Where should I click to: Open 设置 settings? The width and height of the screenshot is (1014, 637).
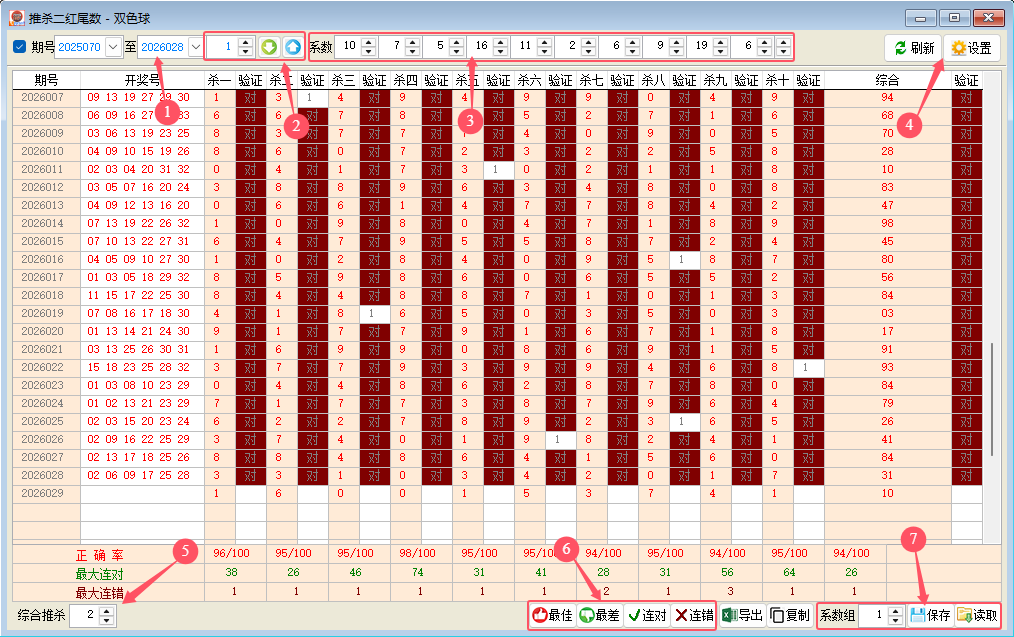click(x=971, y=48)
